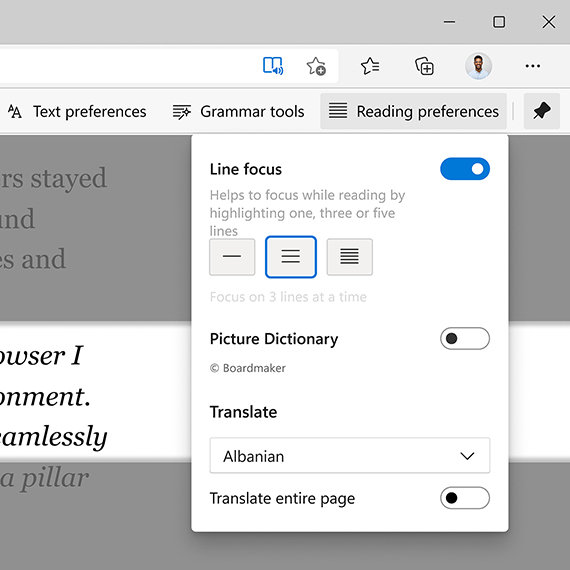Image resolution: width=570 pixels, height=570 pixels.
Task: Enable the Picture Dictionary toggle
Action: 465,338
